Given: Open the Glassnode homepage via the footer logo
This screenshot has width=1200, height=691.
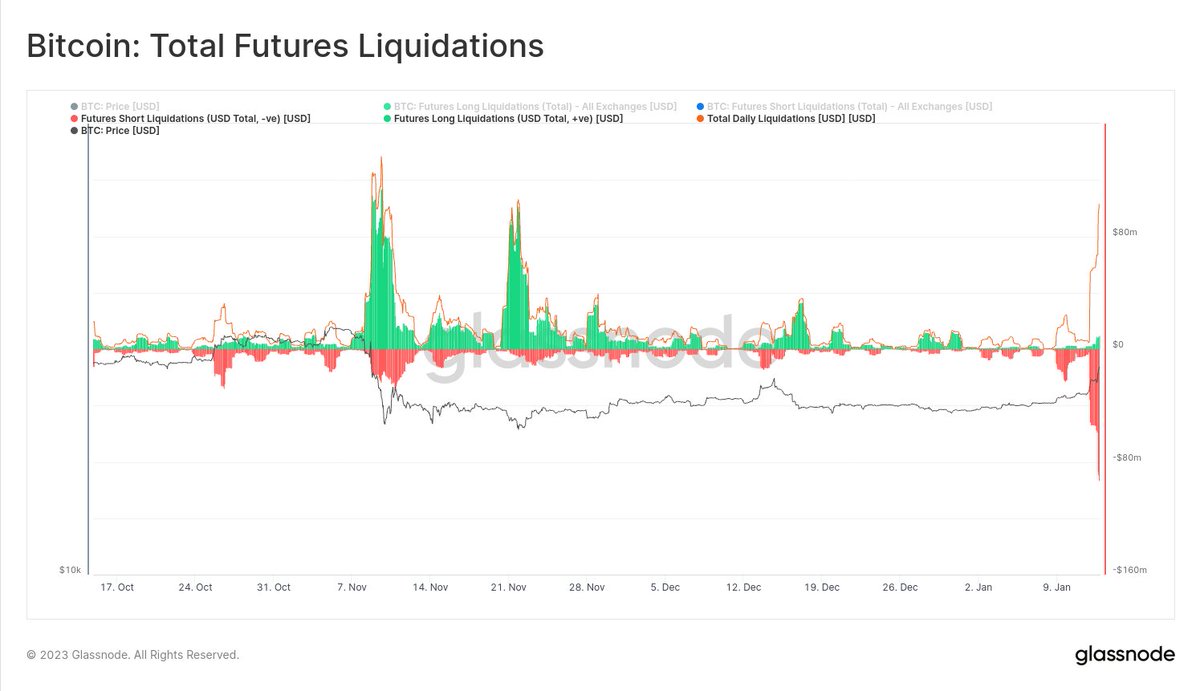Looking at the screenshot, I should click(1124, 655).
